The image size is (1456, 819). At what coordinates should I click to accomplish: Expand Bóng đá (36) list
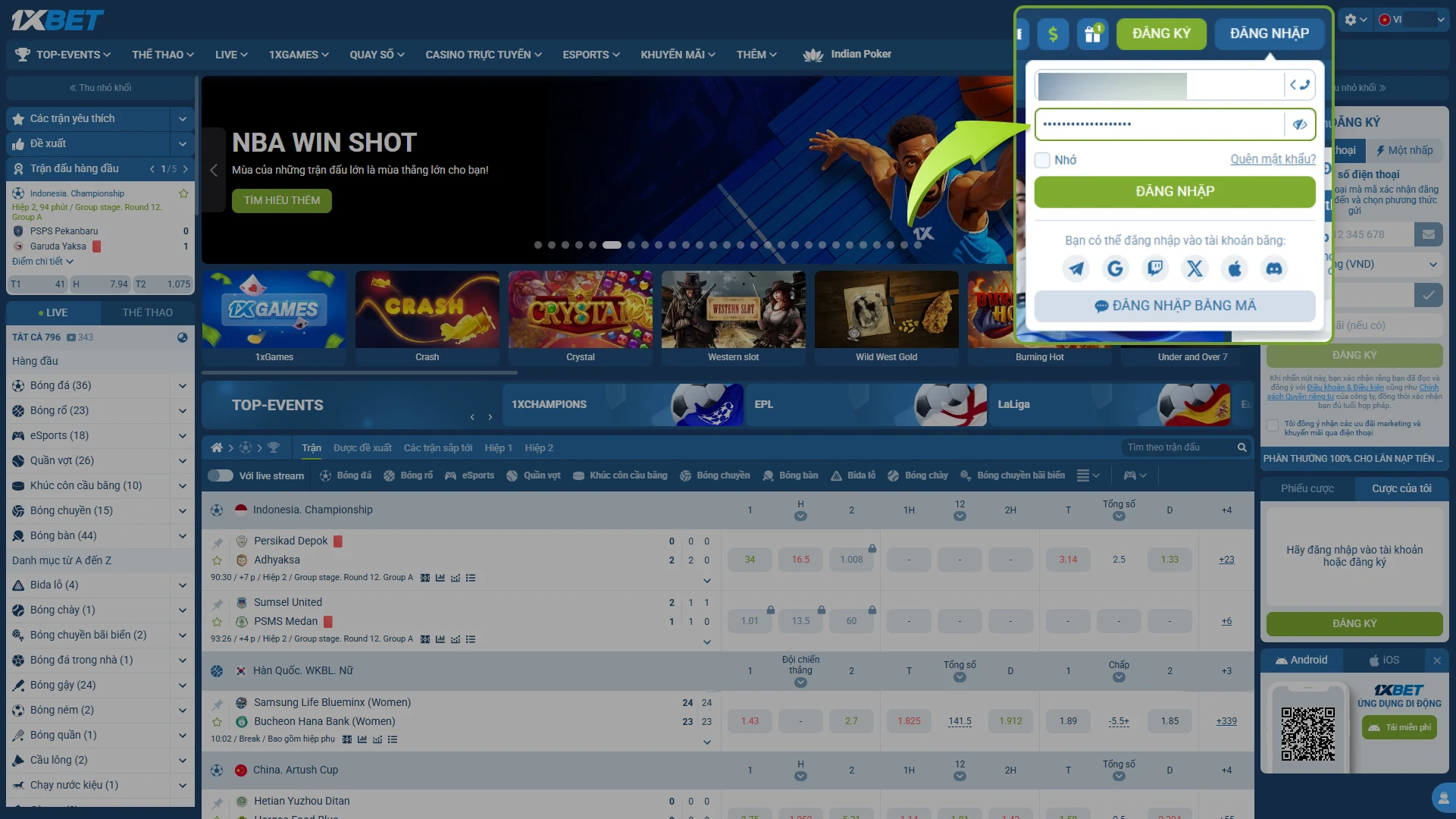pos(182,386)
